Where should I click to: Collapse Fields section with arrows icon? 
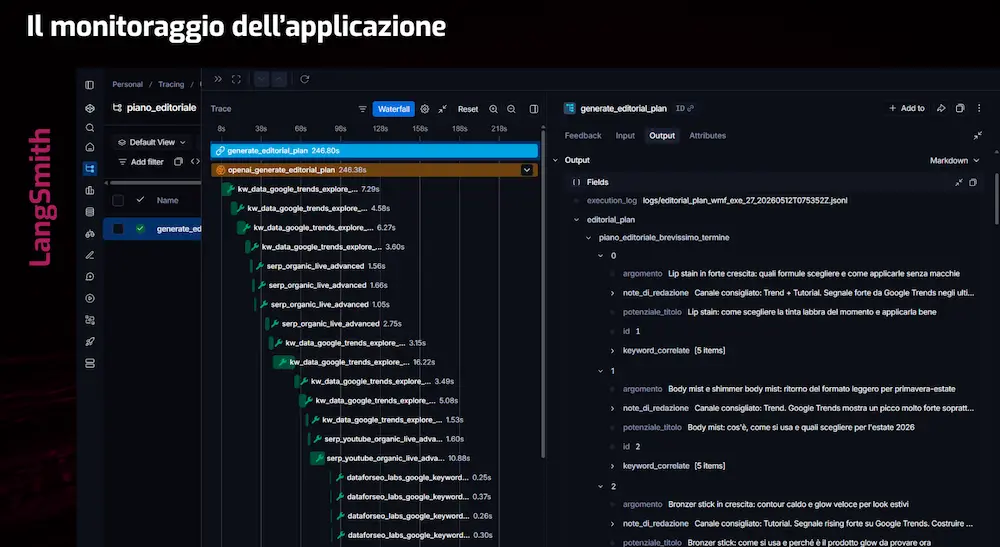click(x=959, y=182)
